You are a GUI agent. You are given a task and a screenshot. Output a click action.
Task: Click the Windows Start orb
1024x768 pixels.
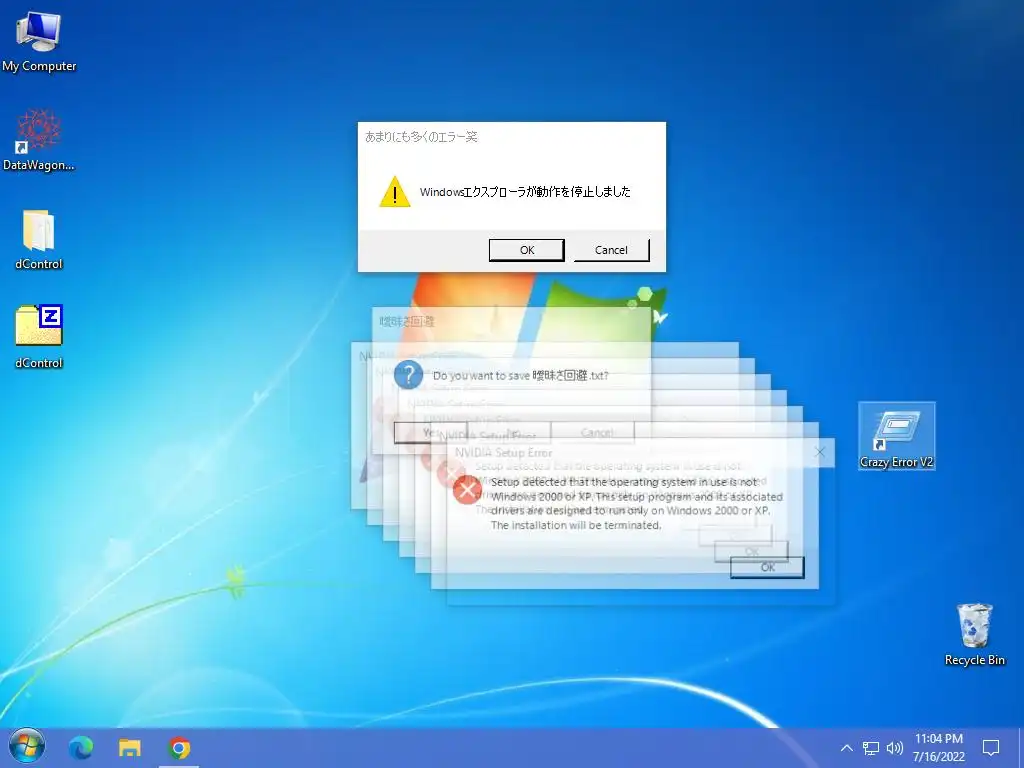[x=27, y=747]
